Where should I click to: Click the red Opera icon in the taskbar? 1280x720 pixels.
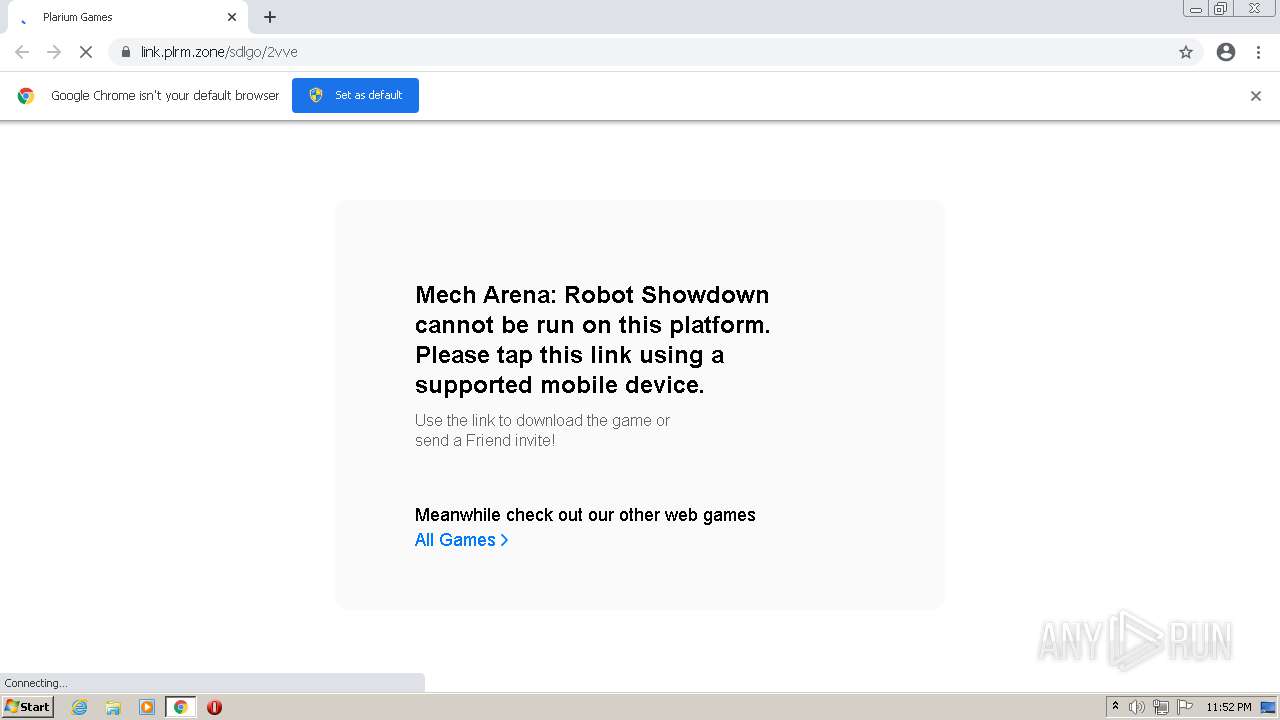(x=214, y=707)
